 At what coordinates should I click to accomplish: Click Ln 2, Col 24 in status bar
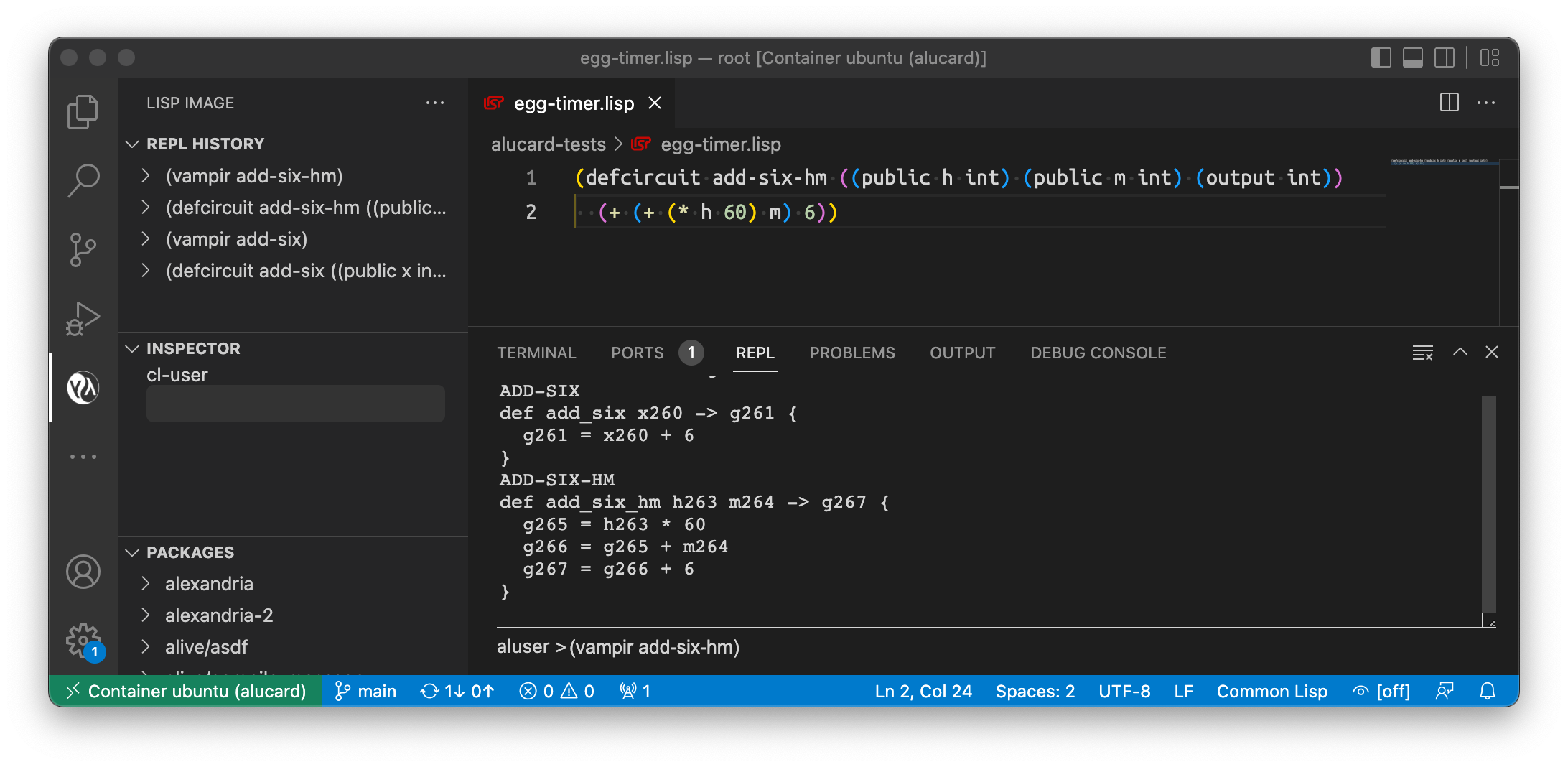tap(923, 691)
